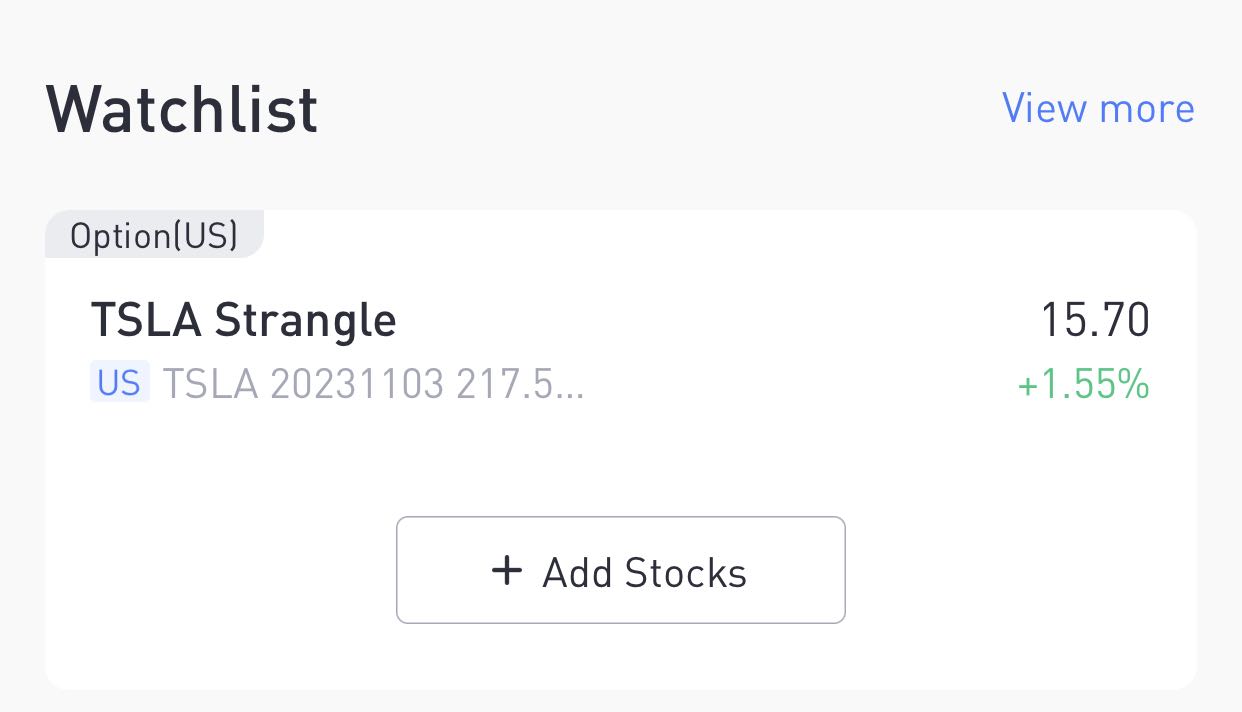Tap the TSLA ticker in the bold title
Image resolution: width=1242 pixels, height=712 pixels.
click(x=147, y=320)
